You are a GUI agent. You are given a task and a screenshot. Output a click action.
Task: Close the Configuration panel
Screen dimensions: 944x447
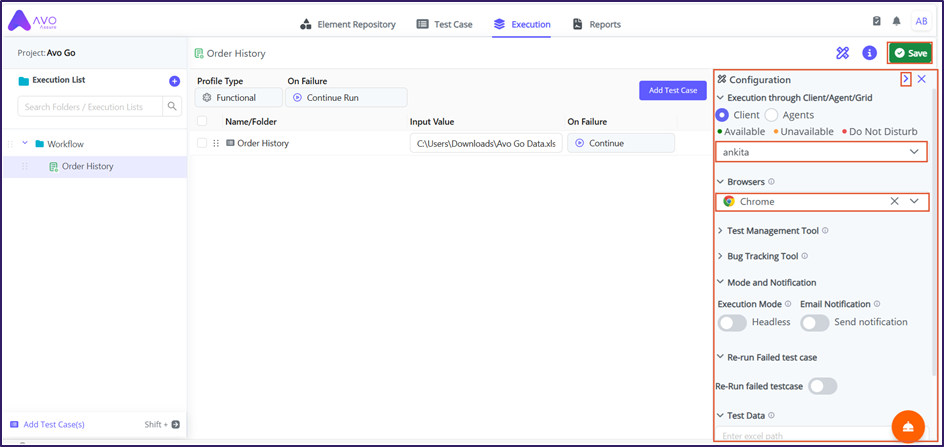click(922, 79)
